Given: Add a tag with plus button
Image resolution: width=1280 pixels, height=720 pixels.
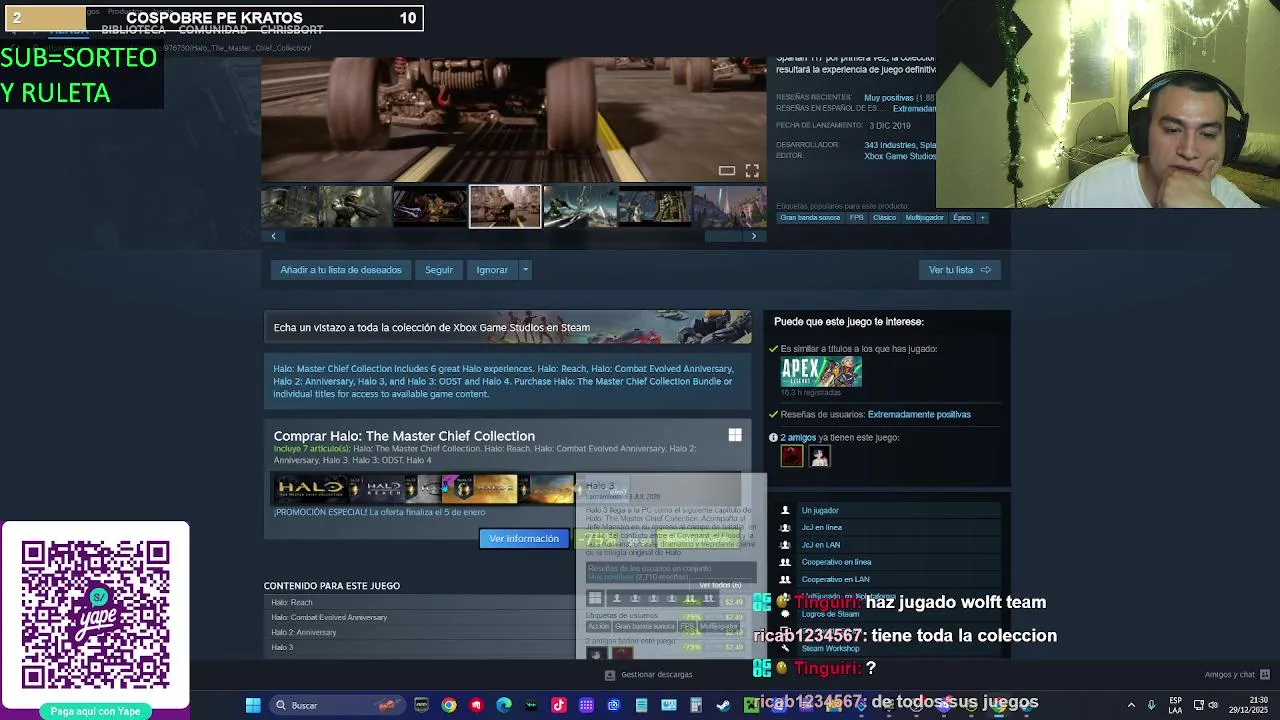Looking at the screenshot, I should pos(982,218).
